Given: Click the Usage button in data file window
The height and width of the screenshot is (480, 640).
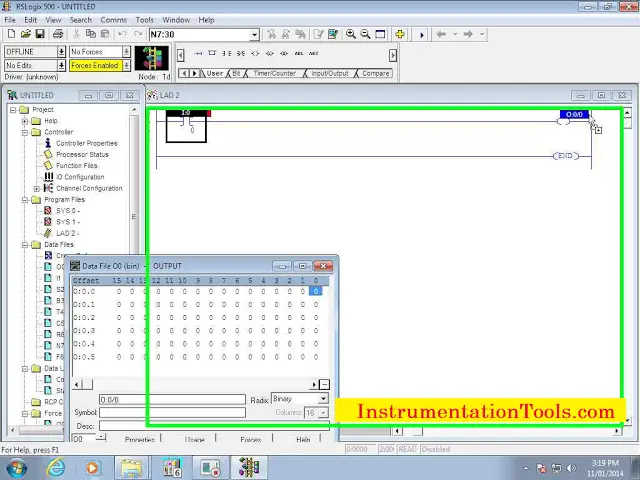Looking at the screenshot, I should (x=194, y=439).
